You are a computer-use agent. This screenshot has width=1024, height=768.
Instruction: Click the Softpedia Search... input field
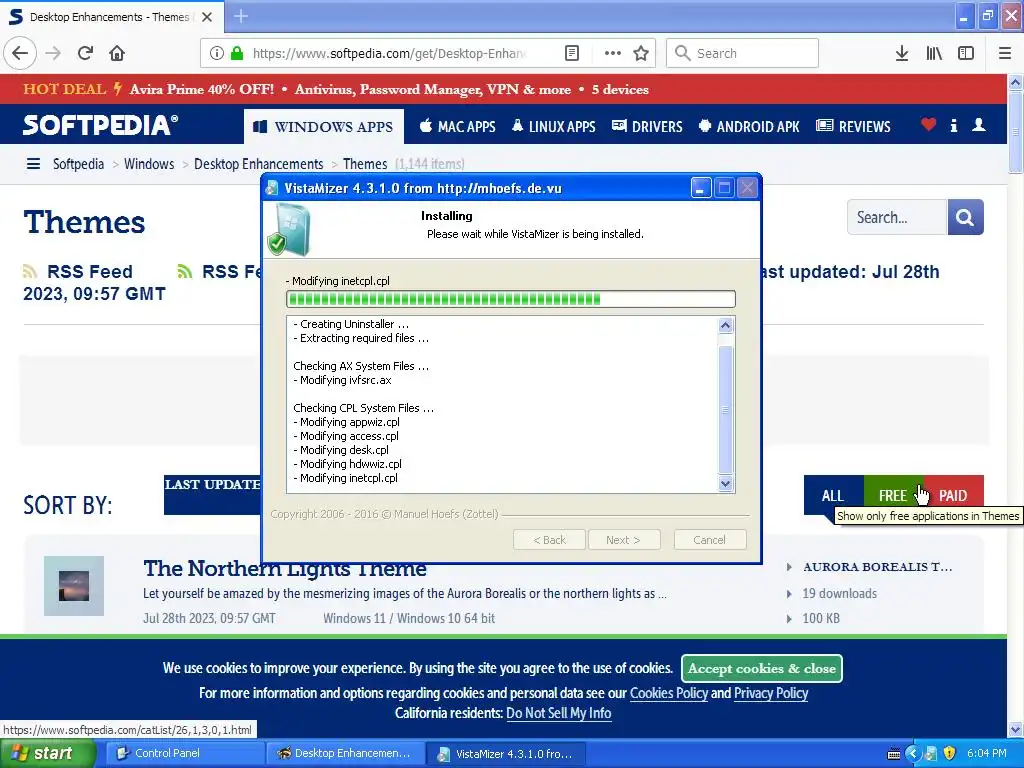click(897, 217)
